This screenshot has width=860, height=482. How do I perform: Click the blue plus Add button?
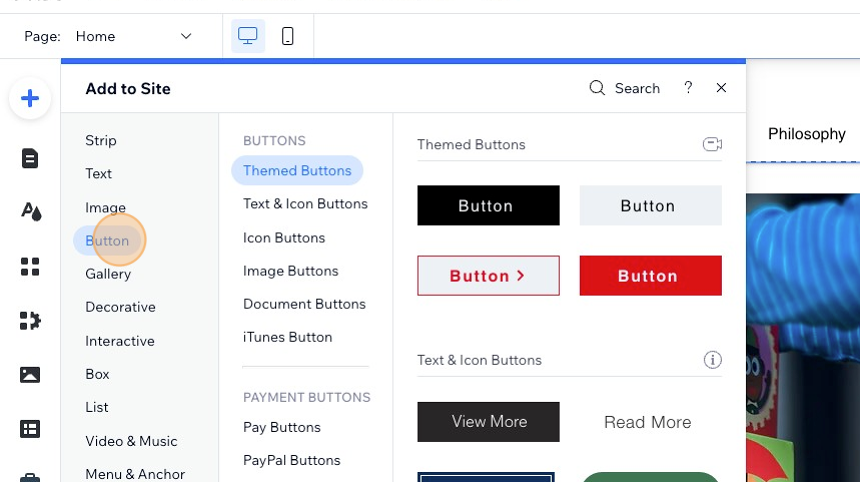pos(30,99)
